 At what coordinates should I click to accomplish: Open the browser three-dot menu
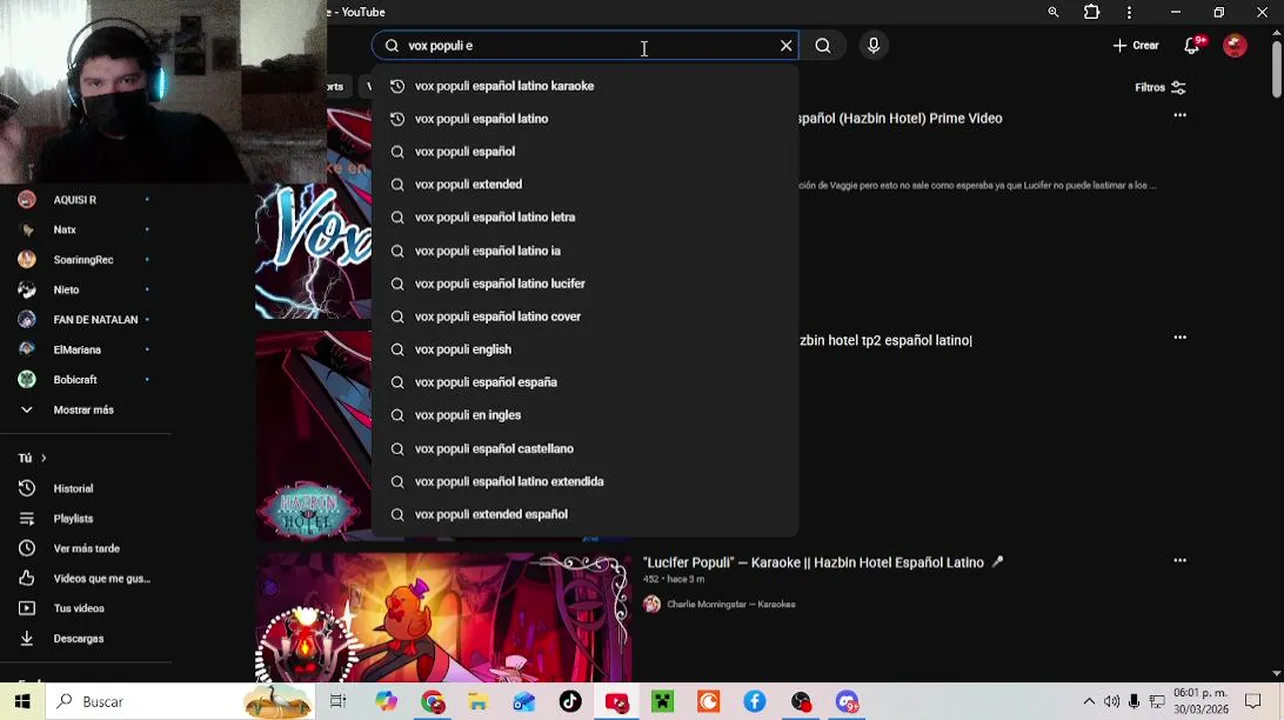tap(1129, 12)
